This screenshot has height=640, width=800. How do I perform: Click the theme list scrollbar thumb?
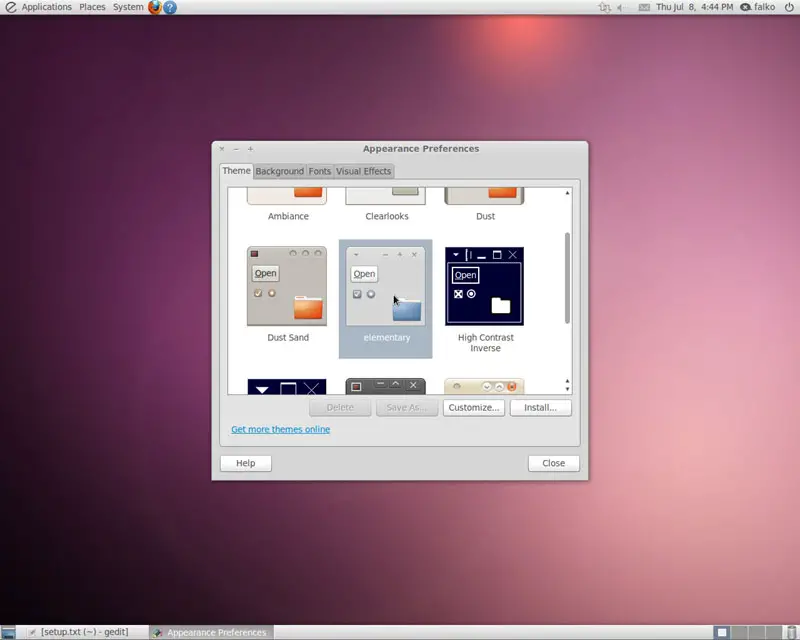[x=567, y=278]
